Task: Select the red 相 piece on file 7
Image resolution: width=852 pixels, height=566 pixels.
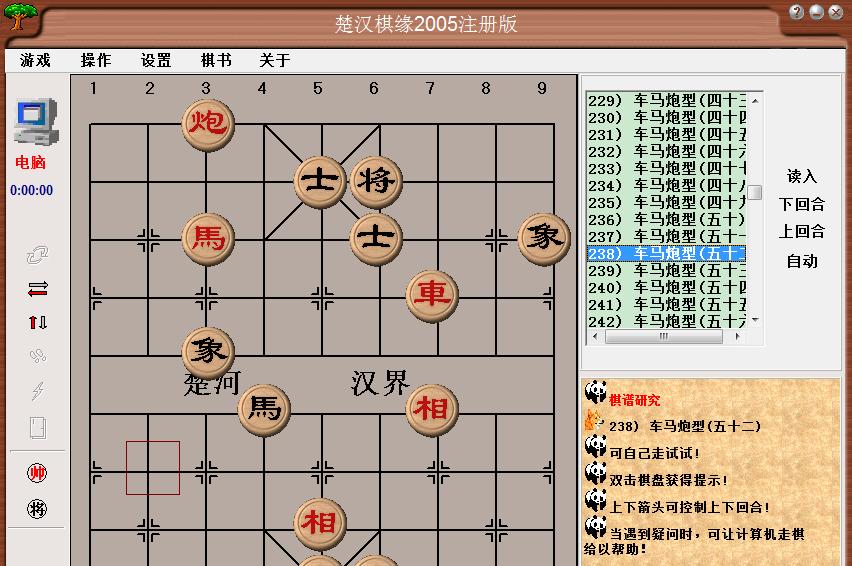Action: (432, 411)
